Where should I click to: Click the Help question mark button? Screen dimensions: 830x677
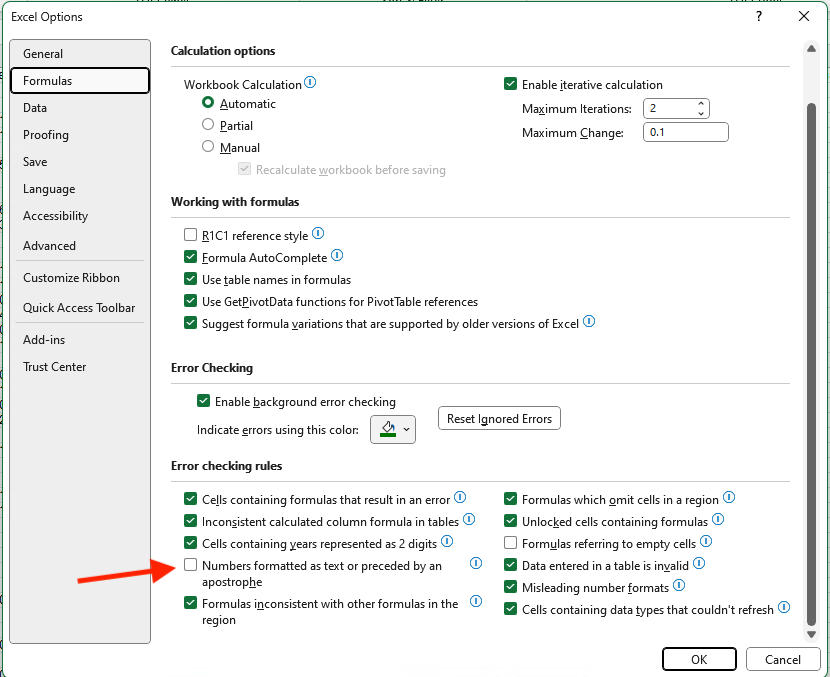[x=759, y=16]
